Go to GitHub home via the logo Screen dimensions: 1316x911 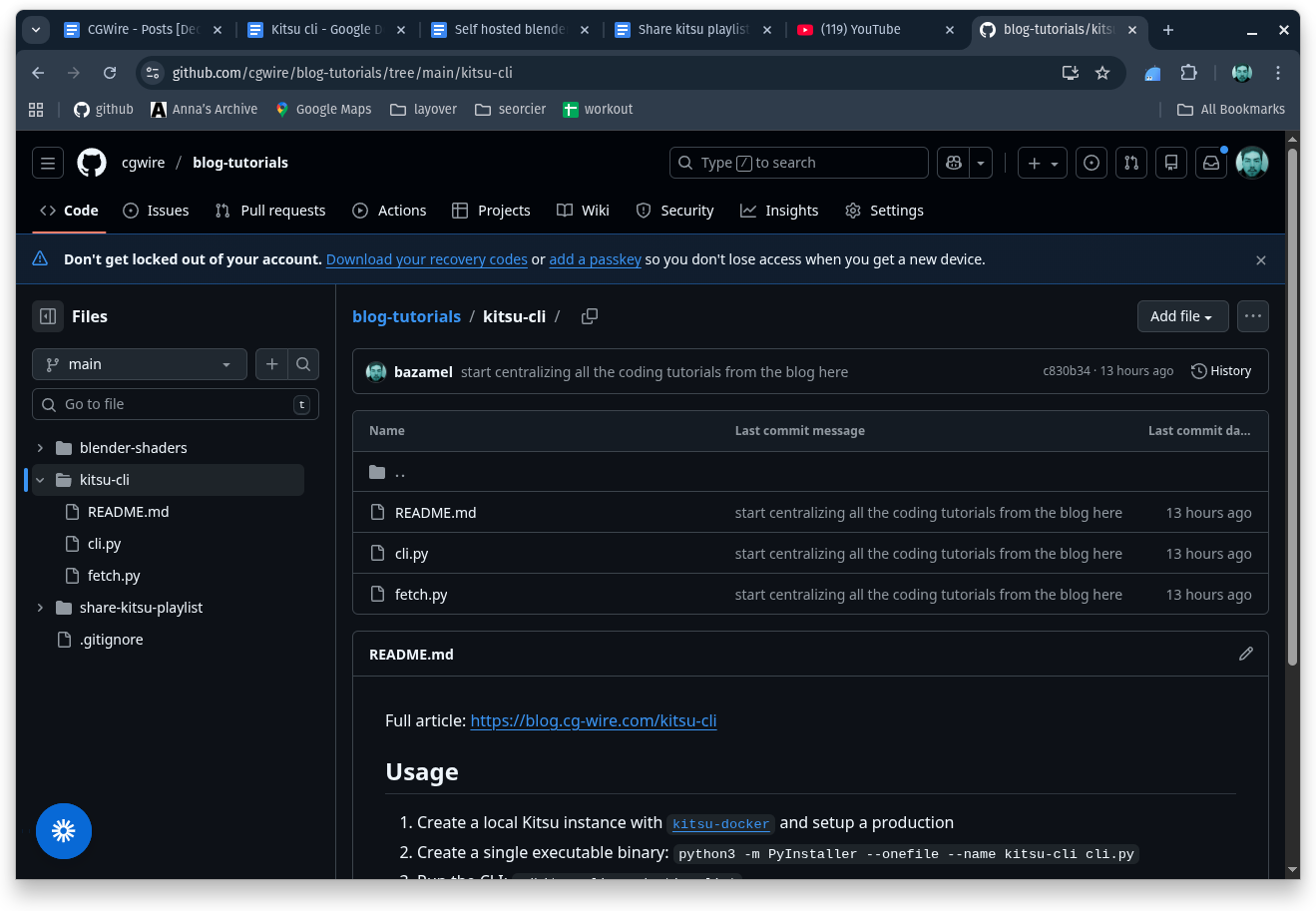coord(91,162)
